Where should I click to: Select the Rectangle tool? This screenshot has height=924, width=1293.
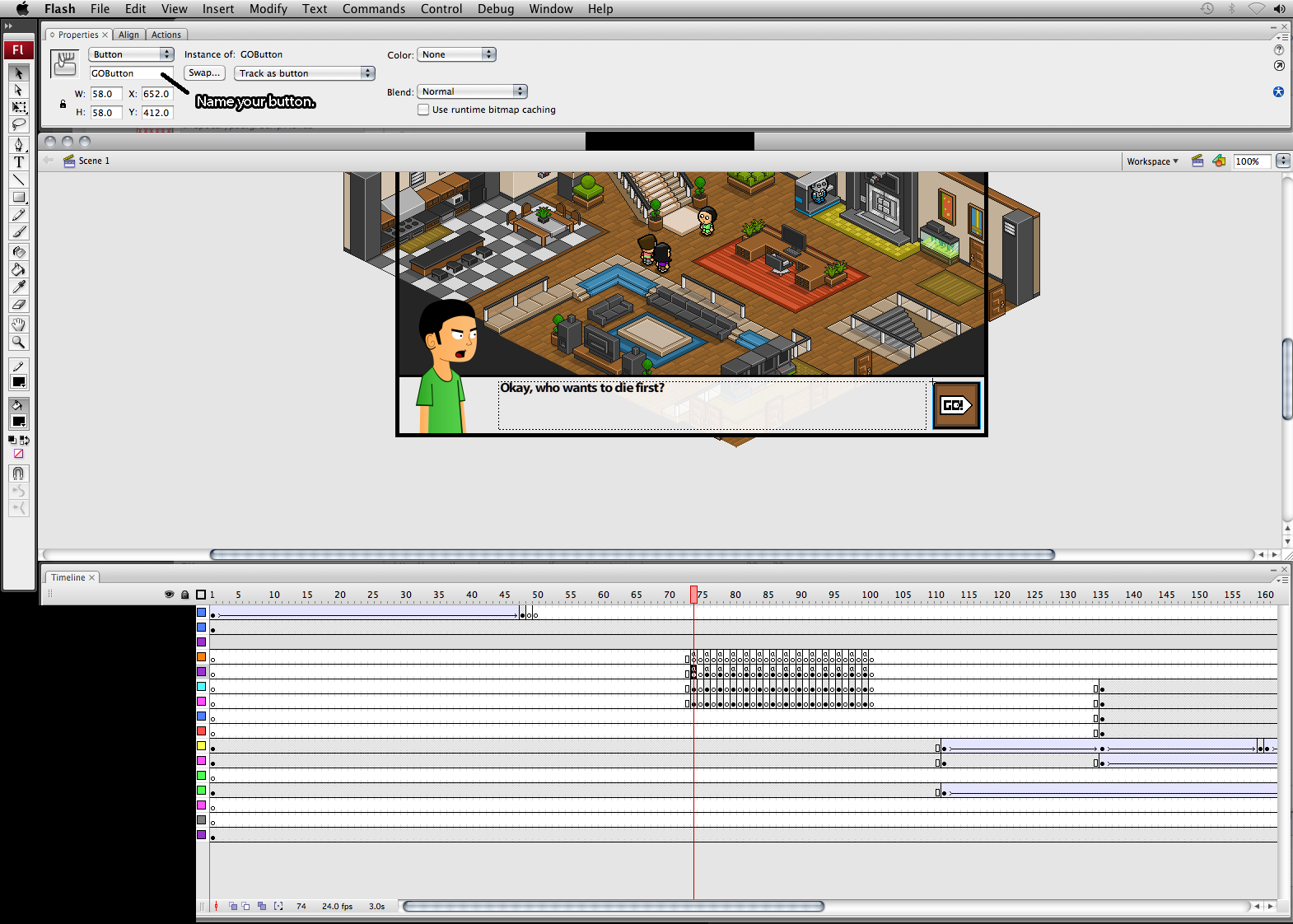click(19, 197)
